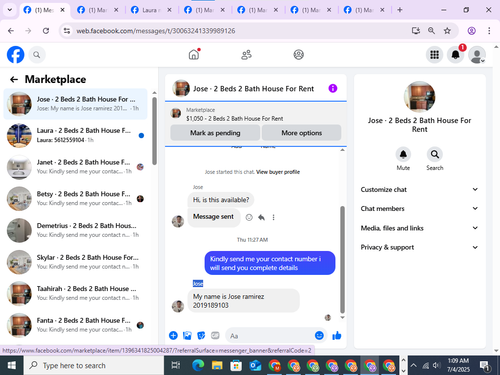Screen dimensions: 500x375
Task: Click Mark as pending button
Action: click(x=215, y=133)
